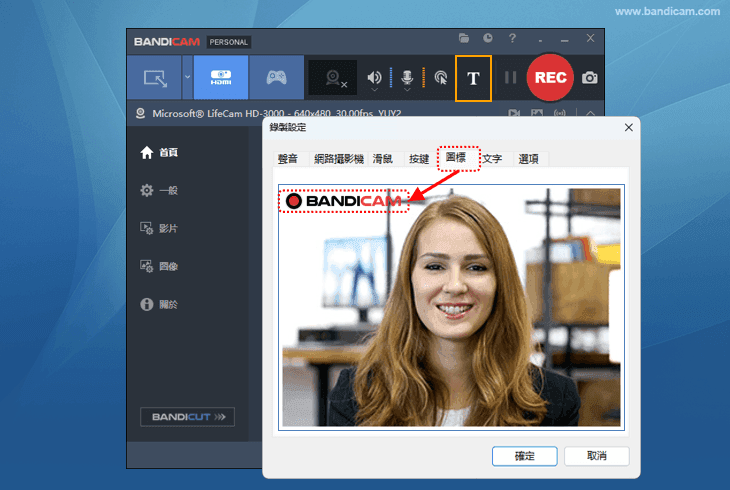The height and width of the screenshot is (490, 730).
Task: Click the Microsoft LifeCam HD-3000 device text
Action: pos(277,113)
